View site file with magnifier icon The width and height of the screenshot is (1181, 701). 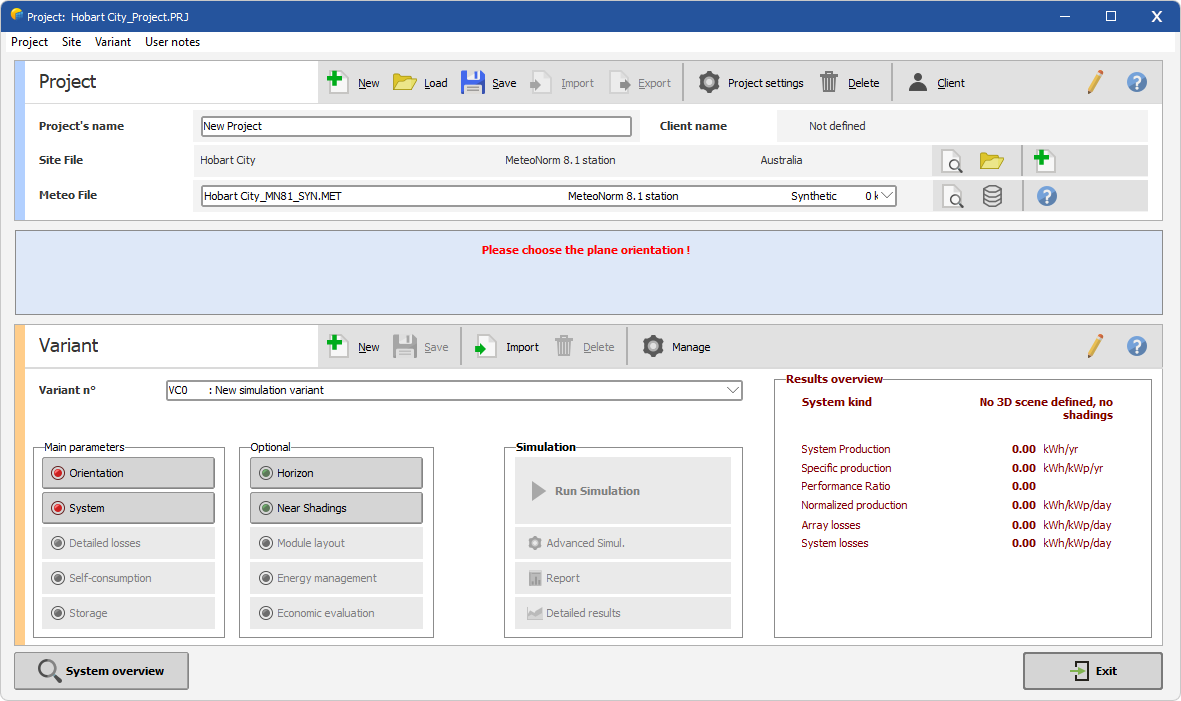click(952, 161)
